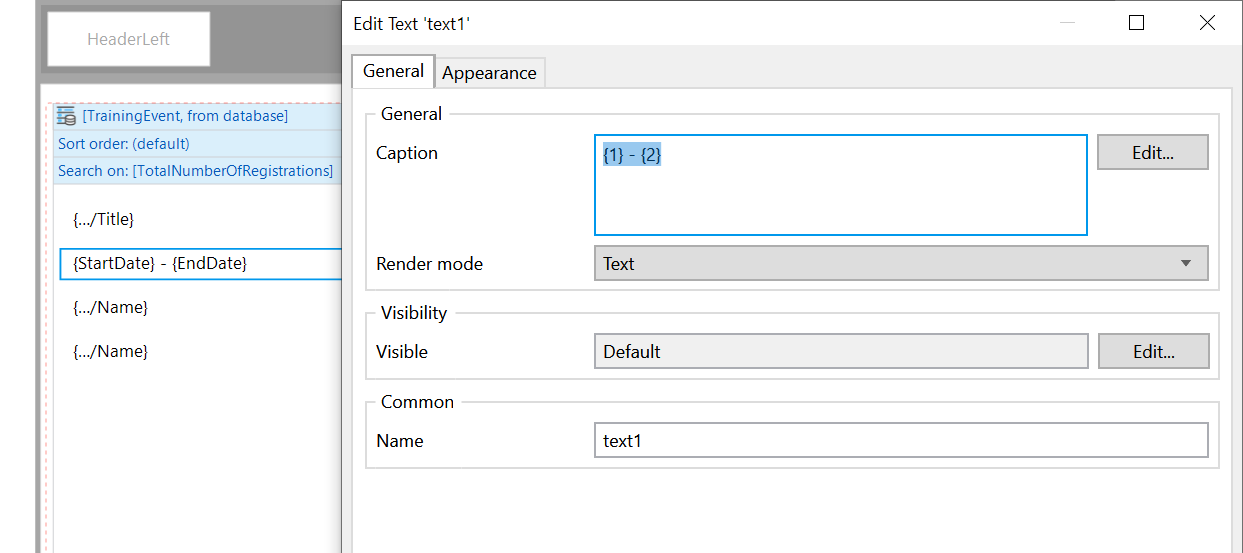Select the {.../Title} text widget
Viewport: 1243px width, 553px height.
point(104,219)
